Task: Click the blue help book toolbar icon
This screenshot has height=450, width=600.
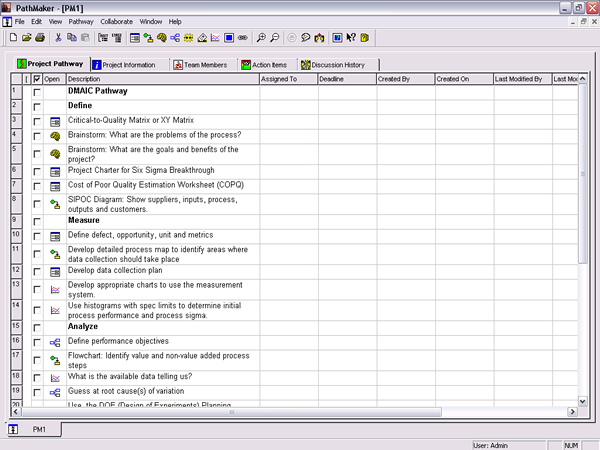Action: point(337,38)
